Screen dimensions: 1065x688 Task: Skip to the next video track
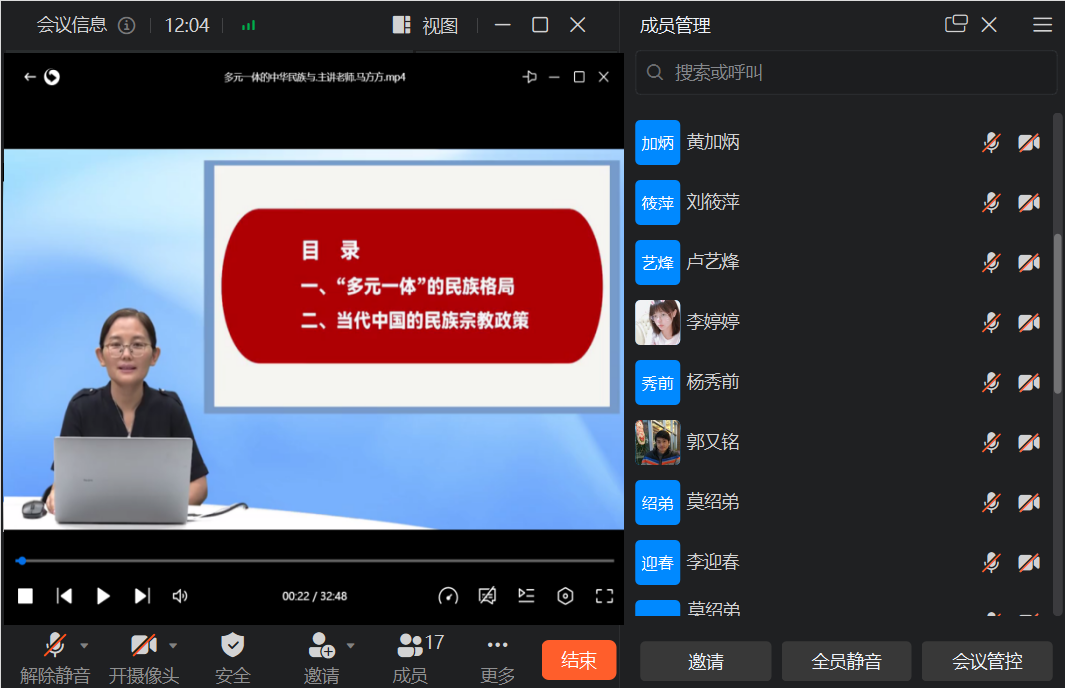click(142, 596)
